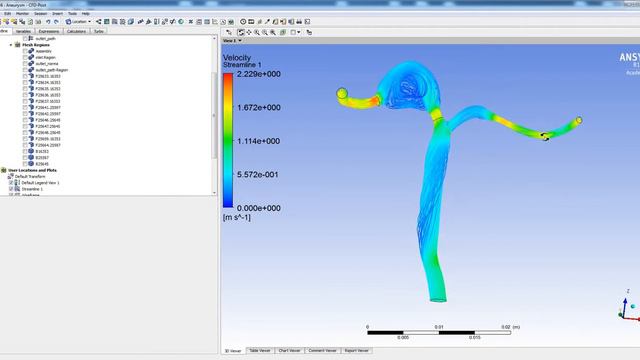This screenshot has height=360, width=640.
Task: Uncheck the Default Legend View 1 checkbox
Action: pyautogui.click(x=11, y=183)
